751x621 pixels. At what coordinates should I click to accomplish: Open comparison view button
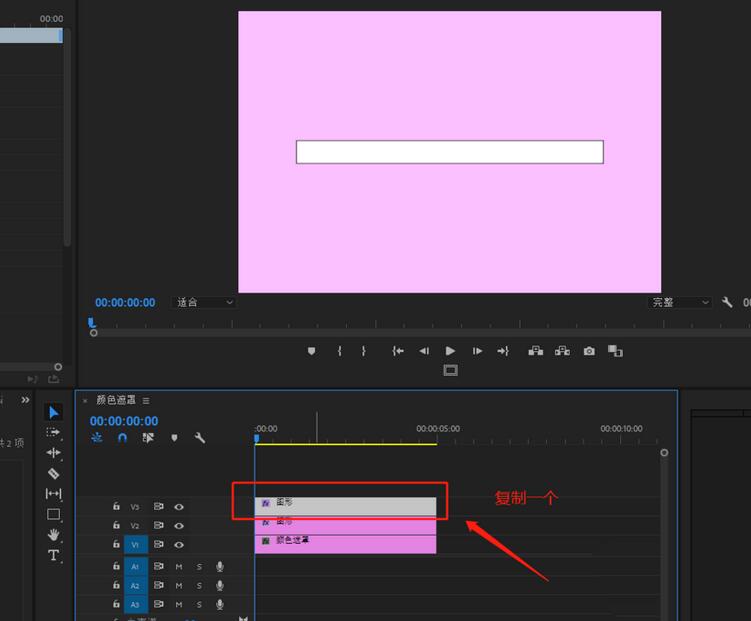615,351
